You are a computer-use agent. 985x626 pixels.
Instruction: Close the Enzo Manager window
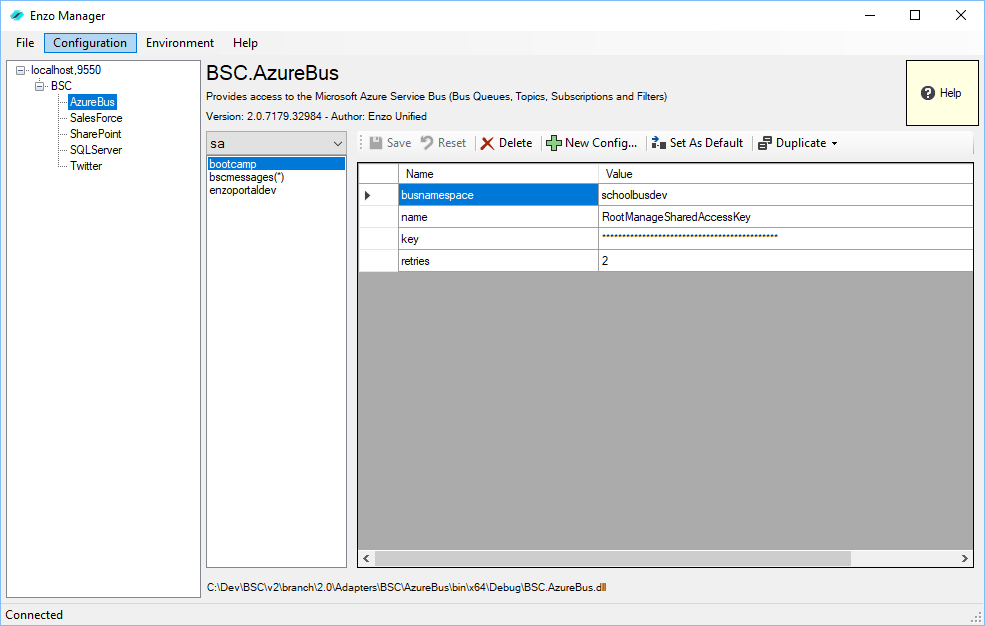click(961, 16)
